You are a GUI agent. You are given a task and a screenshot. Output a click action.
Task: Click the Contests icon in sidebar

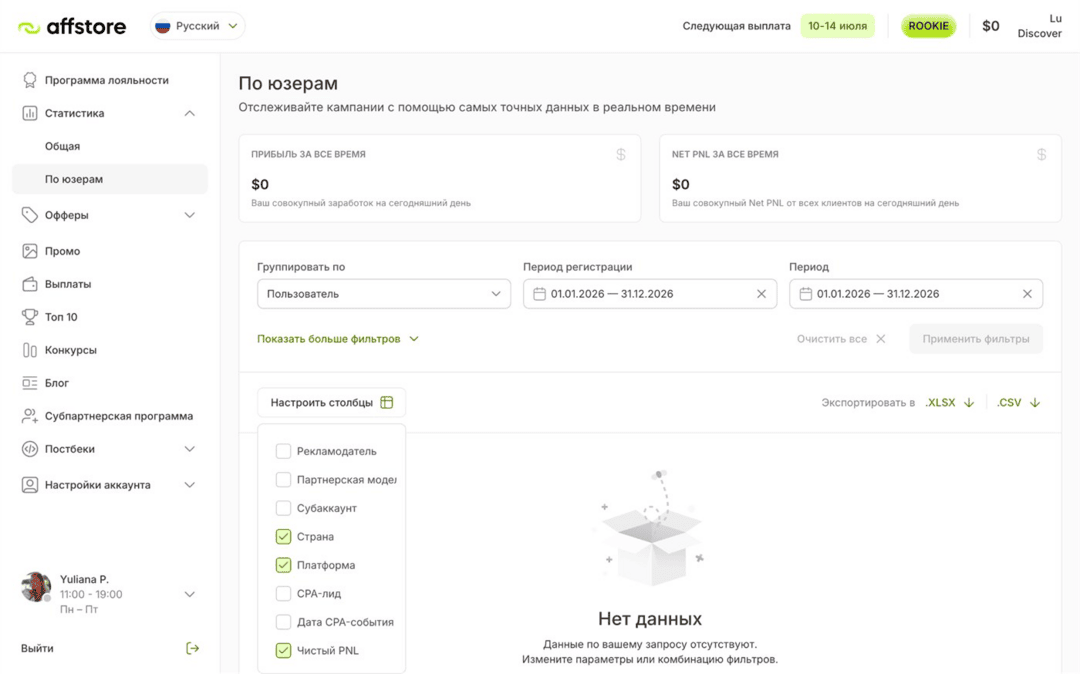(x=30, y=350)
